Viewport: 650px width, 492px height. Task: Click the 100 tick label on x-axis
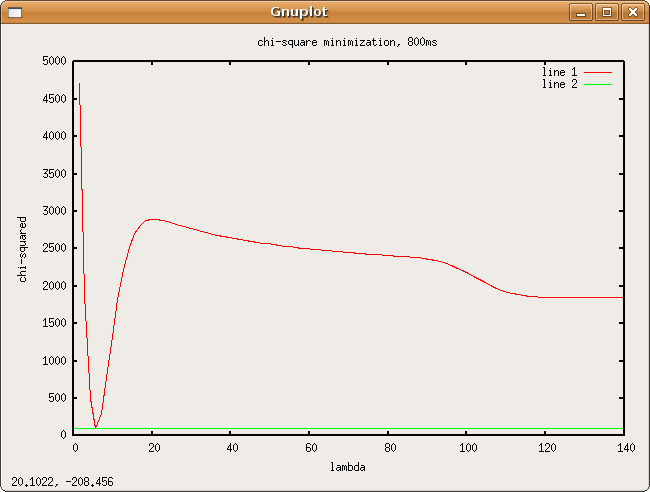(467, 447)
